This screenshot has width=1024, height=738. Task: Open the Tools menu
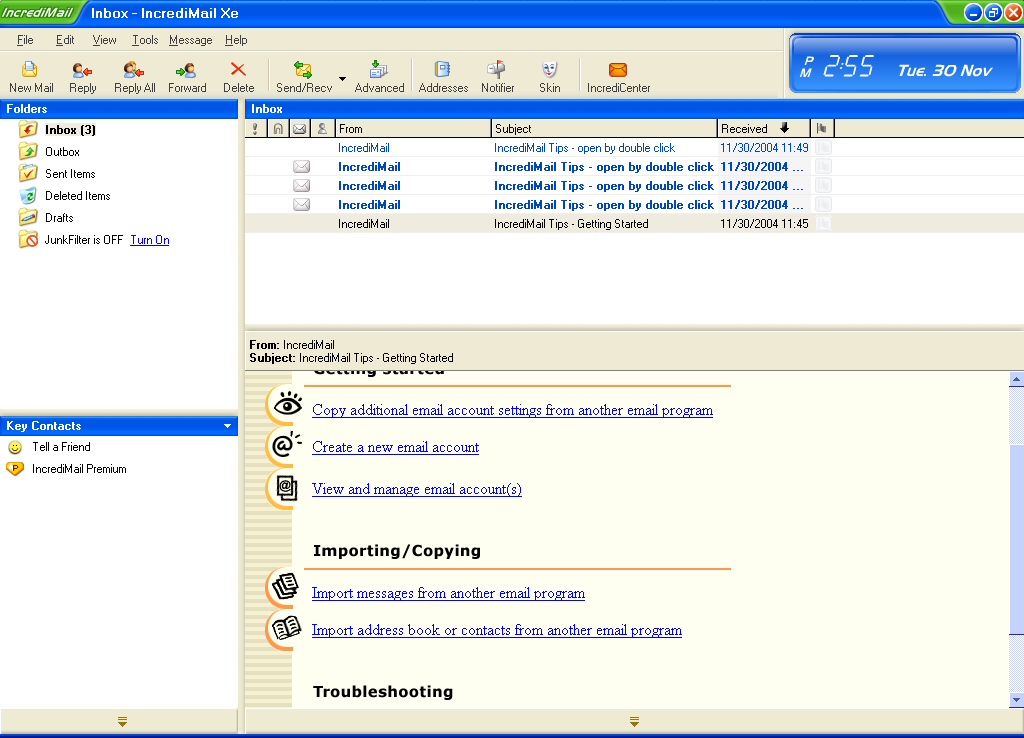click(x=145, y=40)
